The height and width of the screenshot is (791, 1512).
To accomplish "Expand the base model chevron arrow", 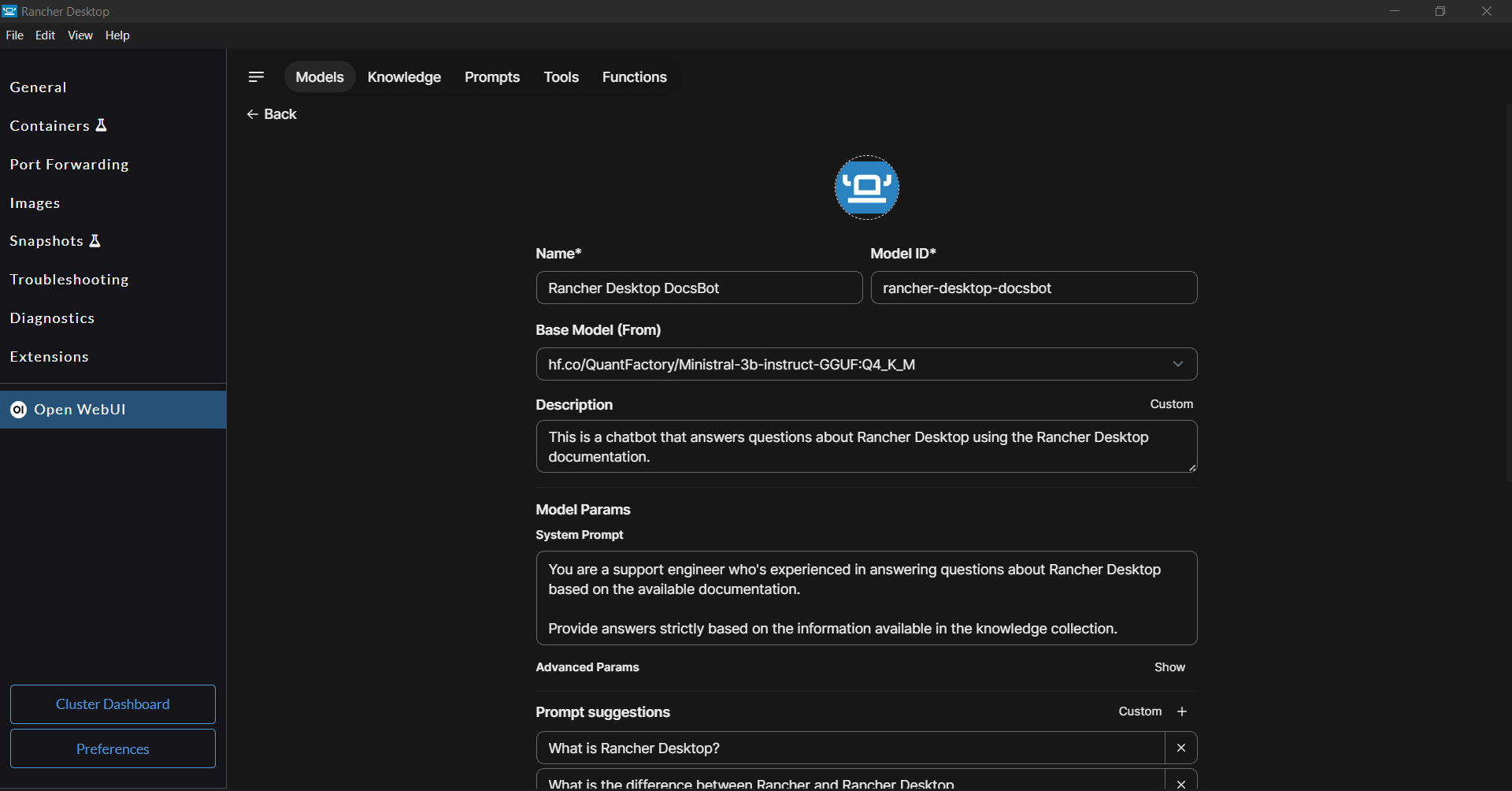I will coord(1177,364).
